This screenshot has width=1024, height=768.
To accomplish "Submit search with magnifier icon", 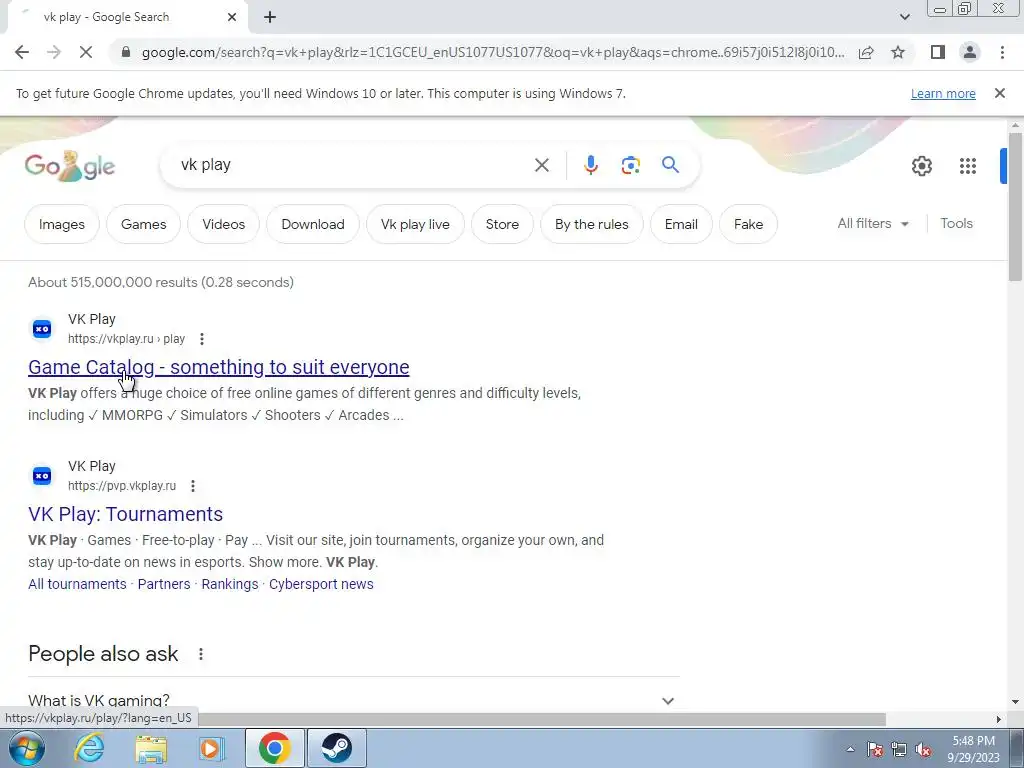I will tap(670, 165).
